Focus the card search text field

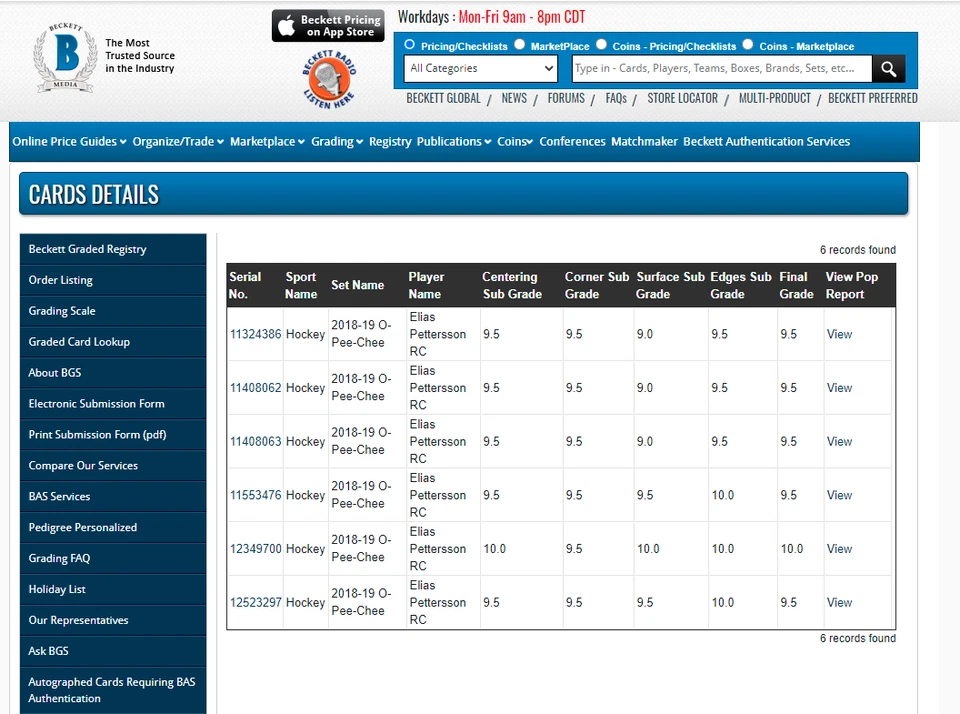(x=722, y=69)
